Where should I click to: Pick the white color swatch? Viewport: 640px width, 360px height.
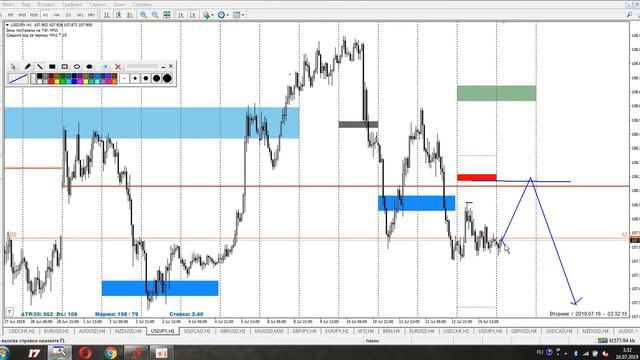40,81
